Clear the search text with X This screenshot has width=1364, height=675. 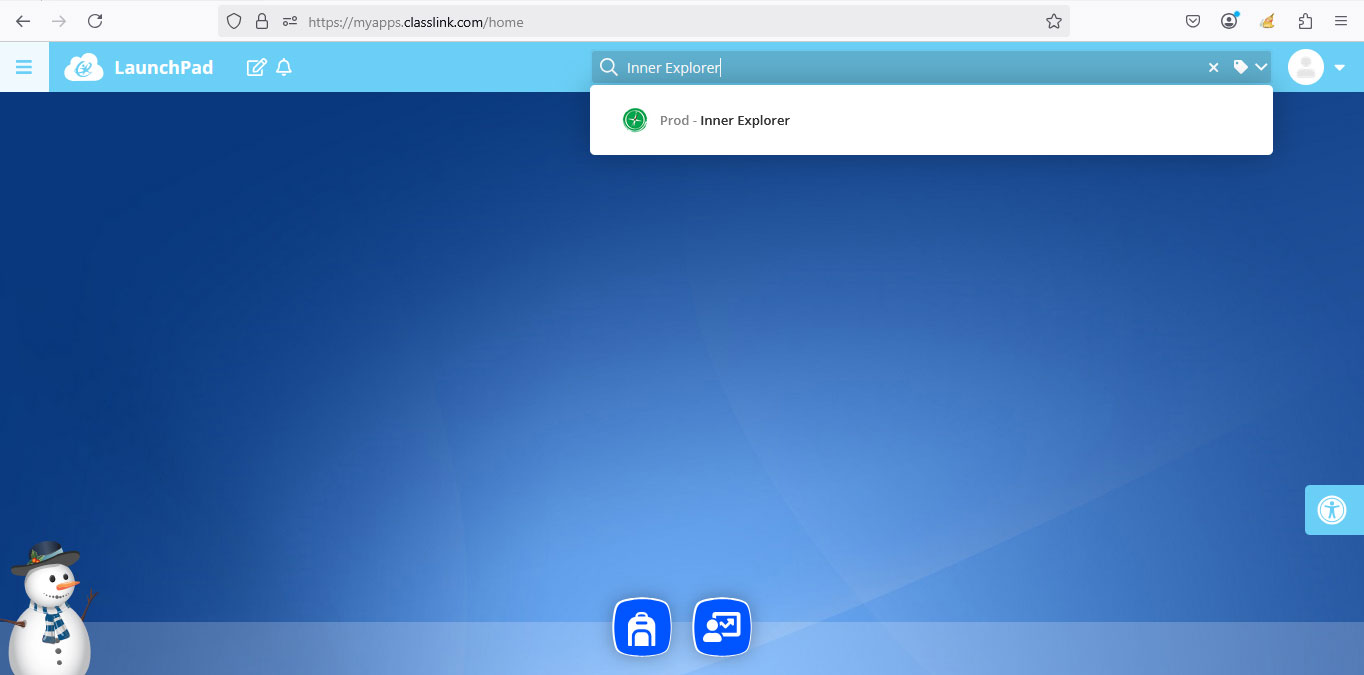click(1213, 67)
